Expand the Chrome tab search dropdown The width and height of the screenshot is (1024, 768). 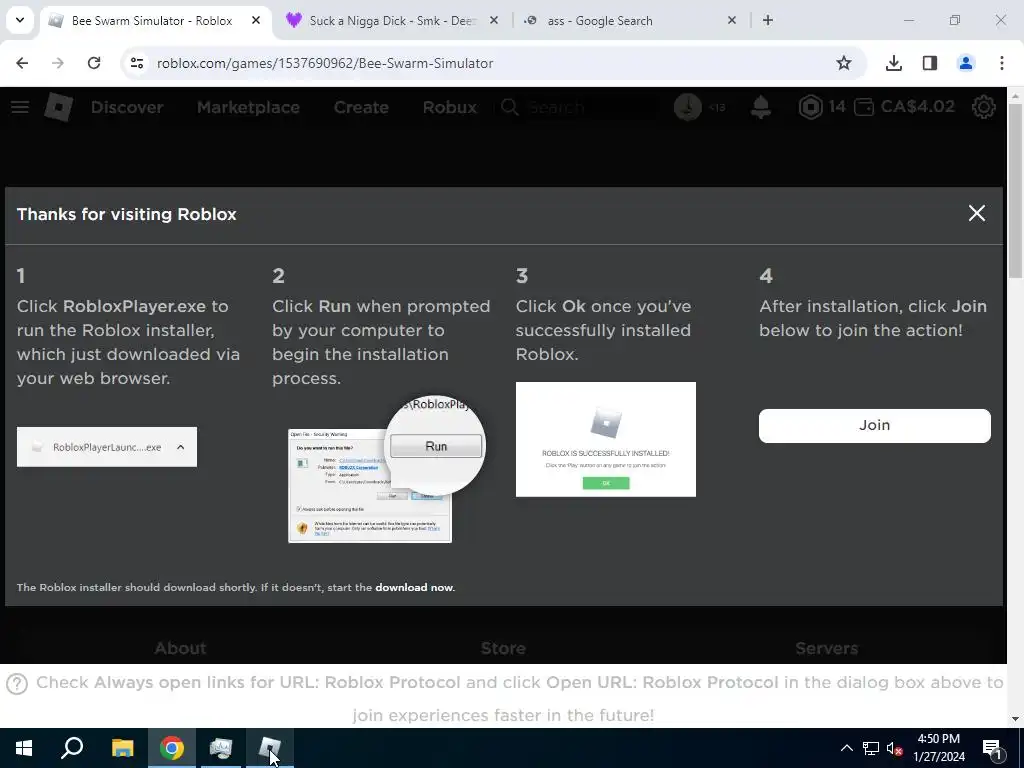(20, 20)
